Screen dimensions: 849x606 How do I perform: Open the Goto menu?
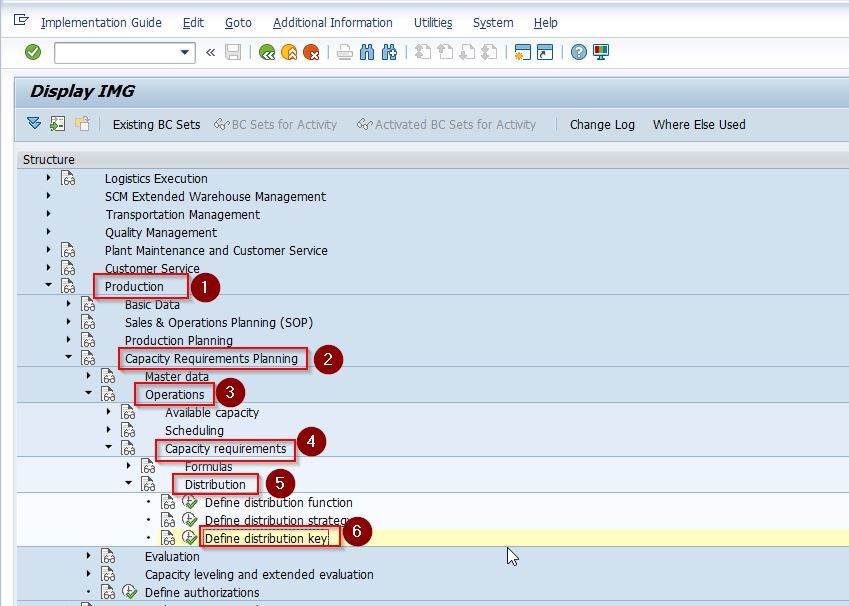point(238,23)
